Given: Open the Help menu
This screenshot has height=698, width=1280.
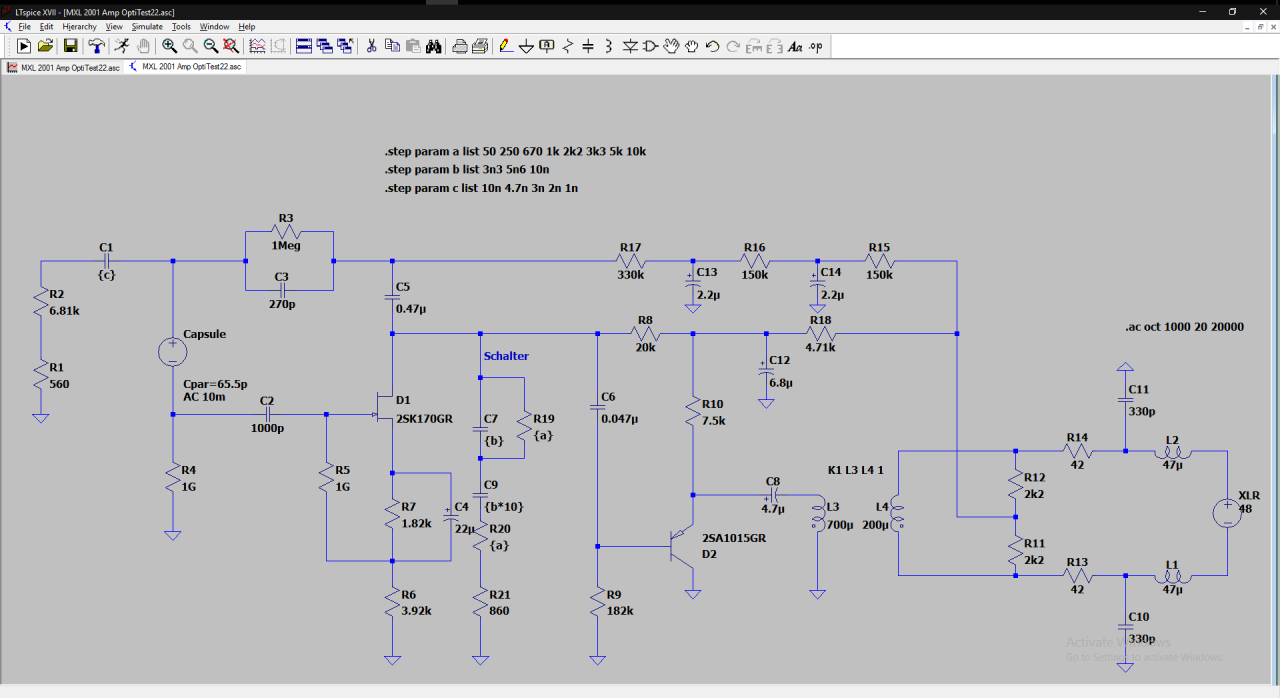Looking at the screenshot, I should coord(247,26).
